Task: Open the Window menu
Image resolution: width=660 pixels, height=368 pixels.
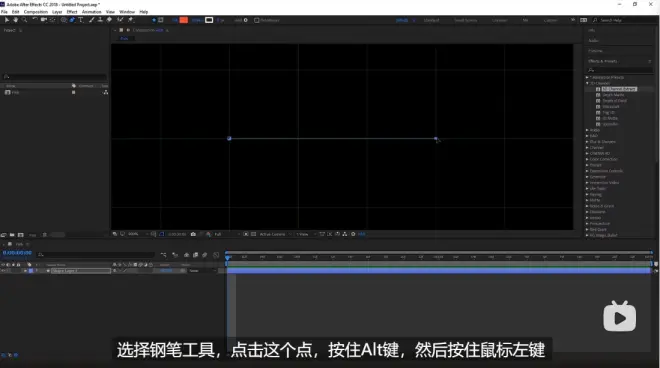Action: 127,12
